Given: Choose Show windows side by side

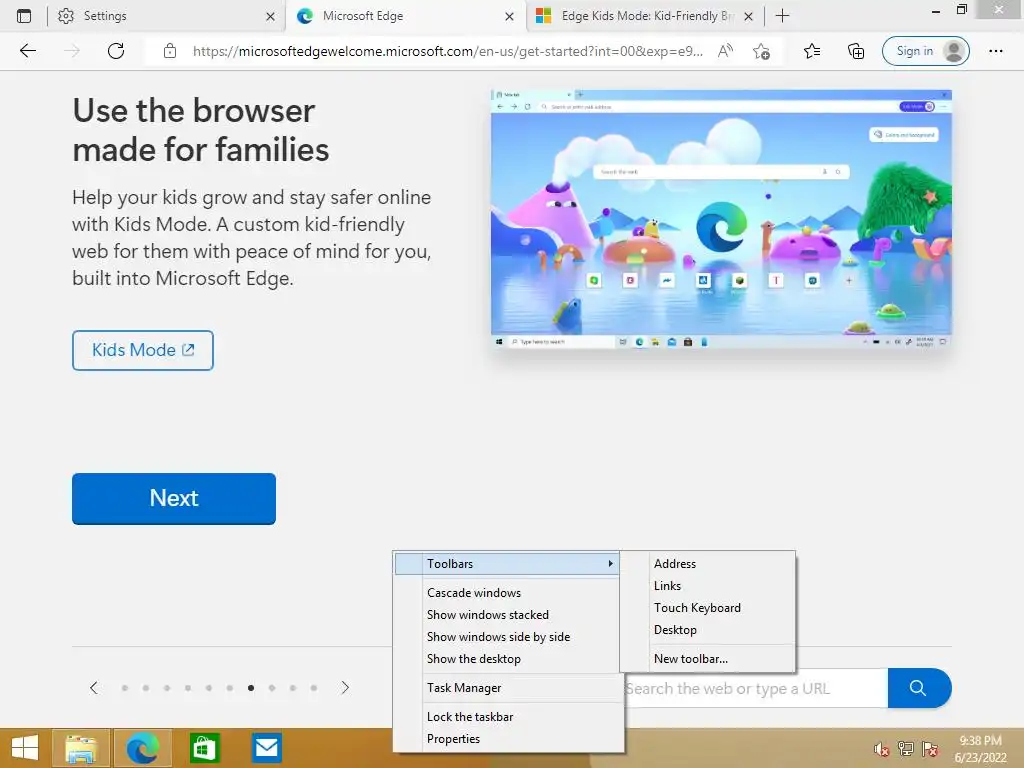Looking at the screenshot, I should pos(507,637).
